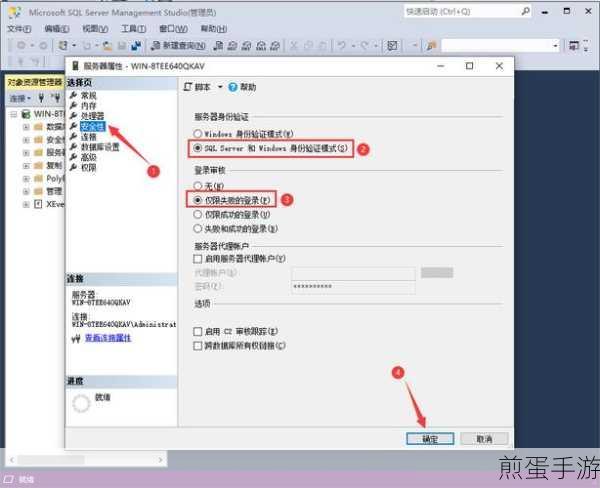Click the Copy icon in toolbar
The image size is (600, 488).
click(x=308, y=46)
